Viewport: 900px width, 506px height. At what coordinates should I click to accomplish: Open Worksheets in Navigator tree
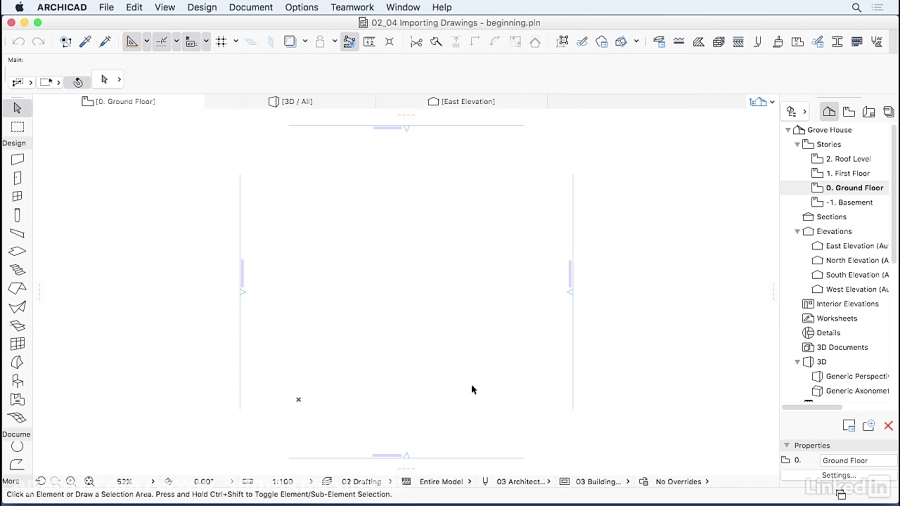pyautogui.click(x=836, y=318)
